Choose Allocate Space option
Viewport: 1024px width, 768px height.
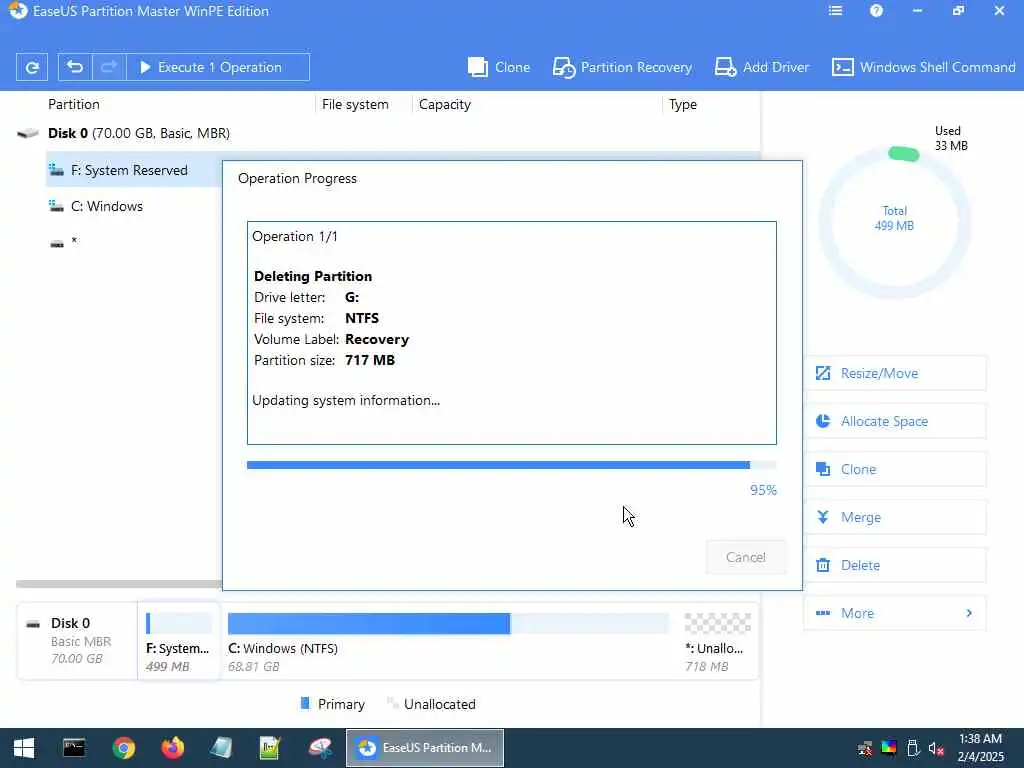(x=895, y=421)
